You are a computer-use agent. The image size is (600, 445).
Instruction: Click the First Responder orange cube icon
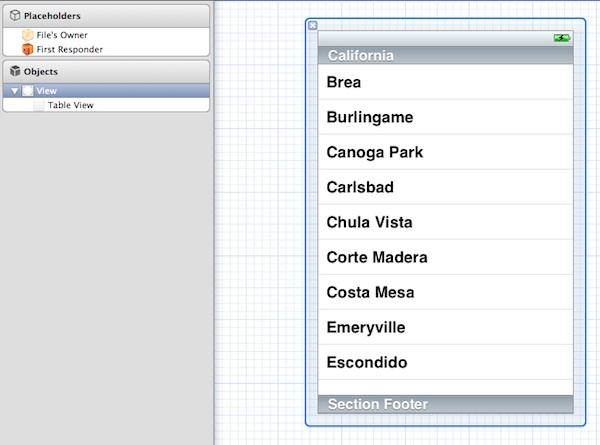coord(27,49)
